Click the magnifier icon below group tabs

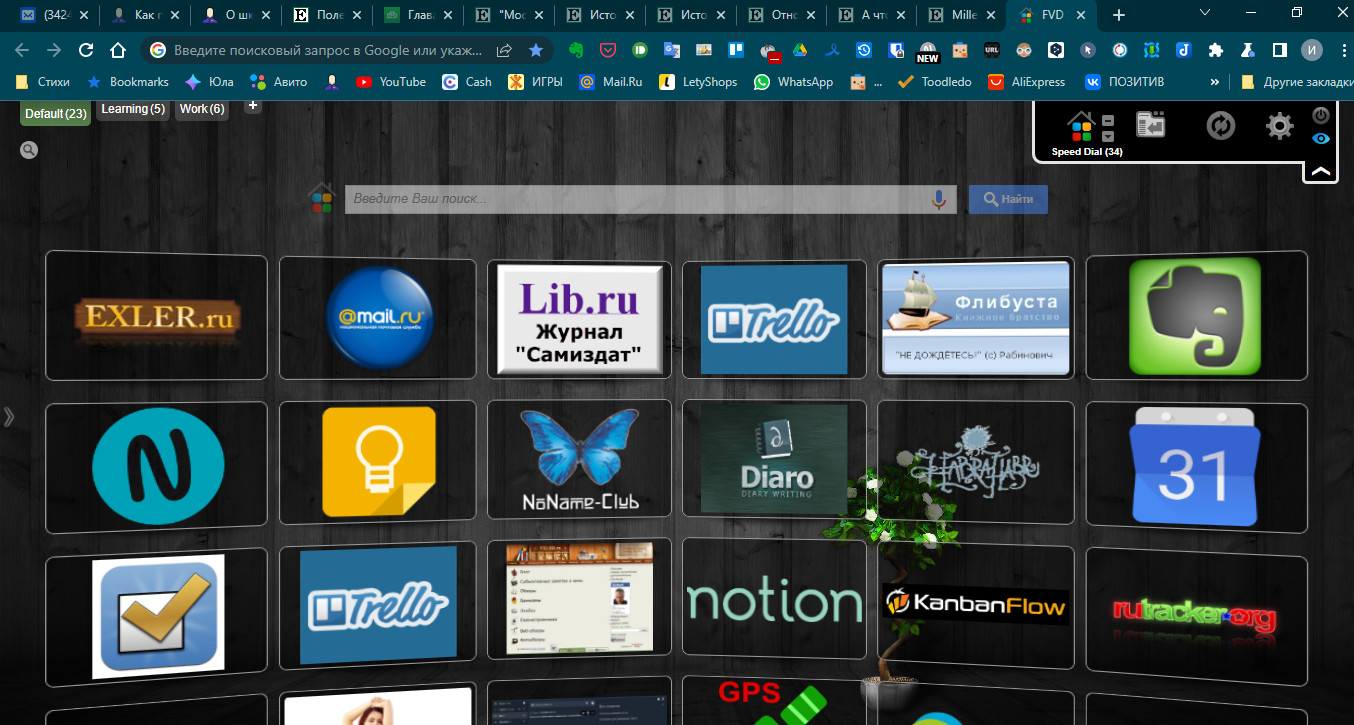coord(29,150)
